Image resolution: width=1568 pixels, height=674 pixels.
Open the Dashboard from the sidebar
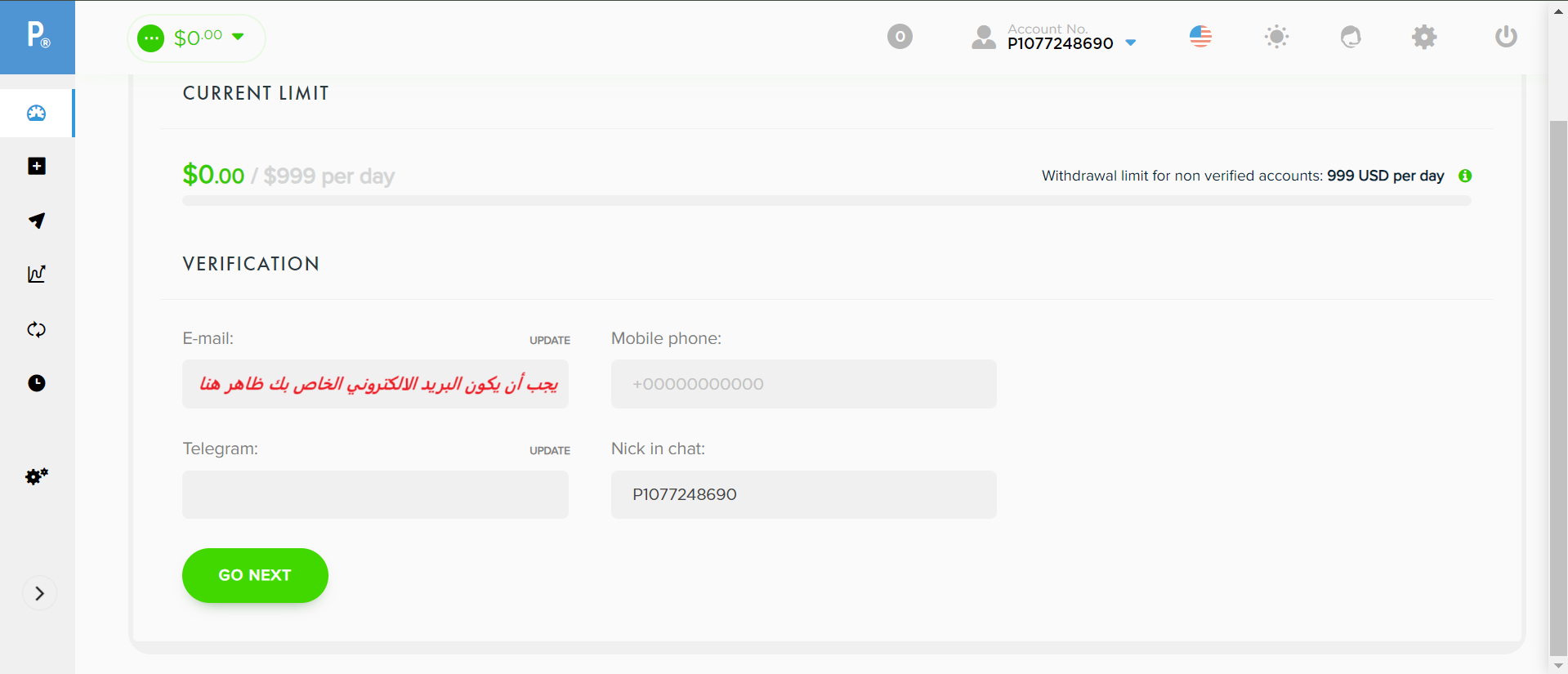[37, 114]
